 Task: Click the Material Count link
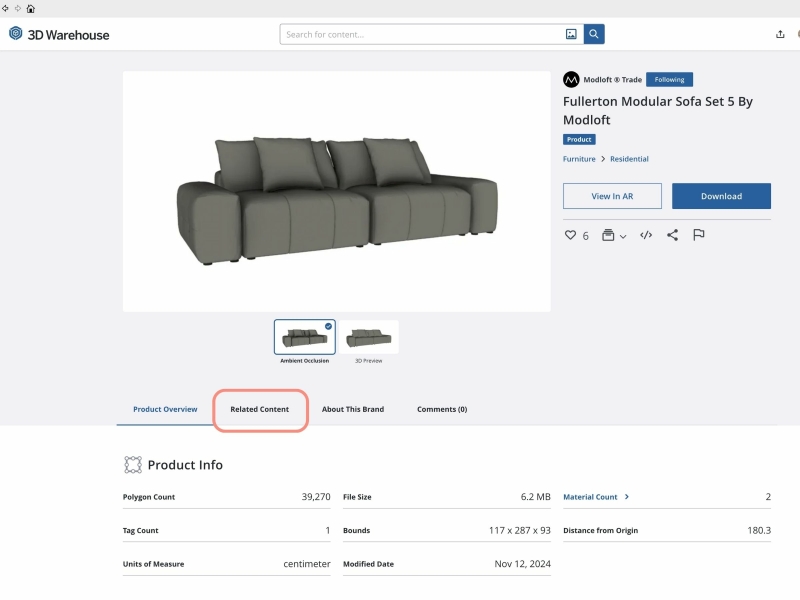pos(590,497)
